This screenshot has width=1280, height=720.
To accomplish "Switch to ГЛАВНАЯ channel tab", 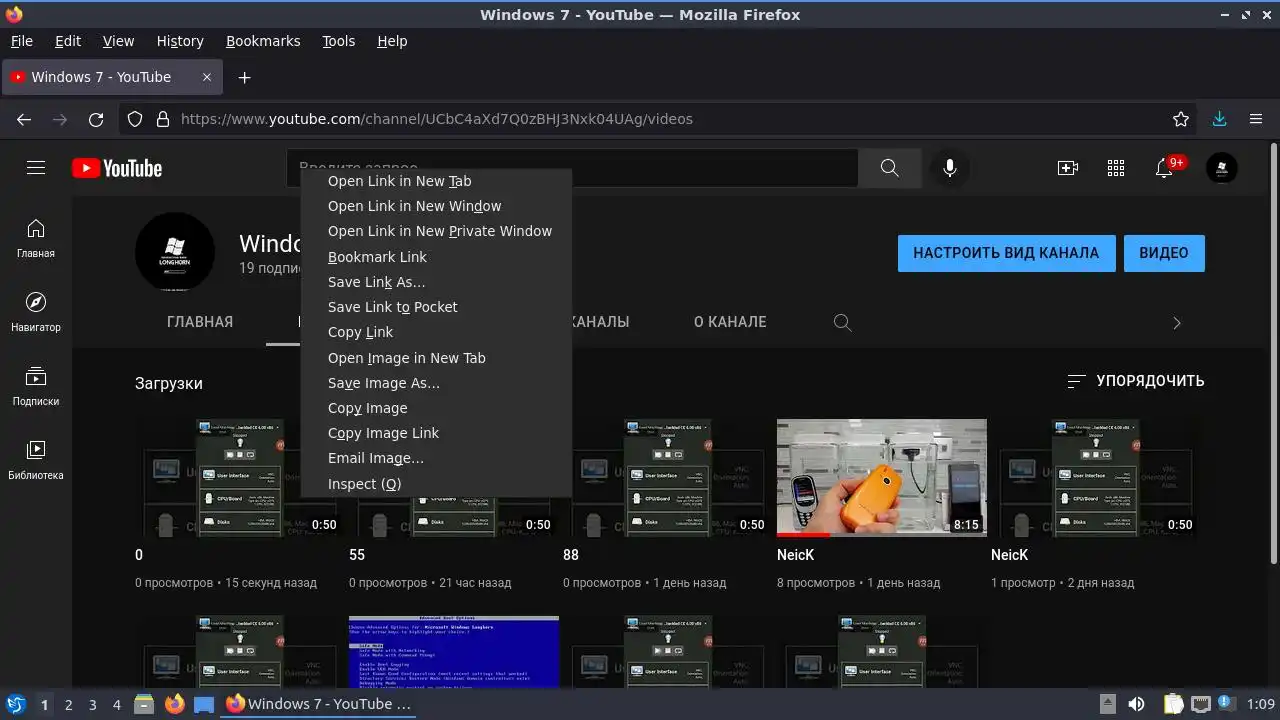I will click(x=200, y=322).
